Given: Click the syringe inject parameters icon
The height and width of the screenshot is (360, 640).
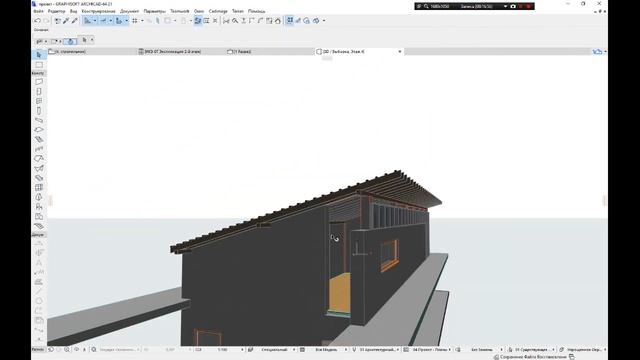Looking at the screenshot, I should pyautogui.click(x=74, y=20).
